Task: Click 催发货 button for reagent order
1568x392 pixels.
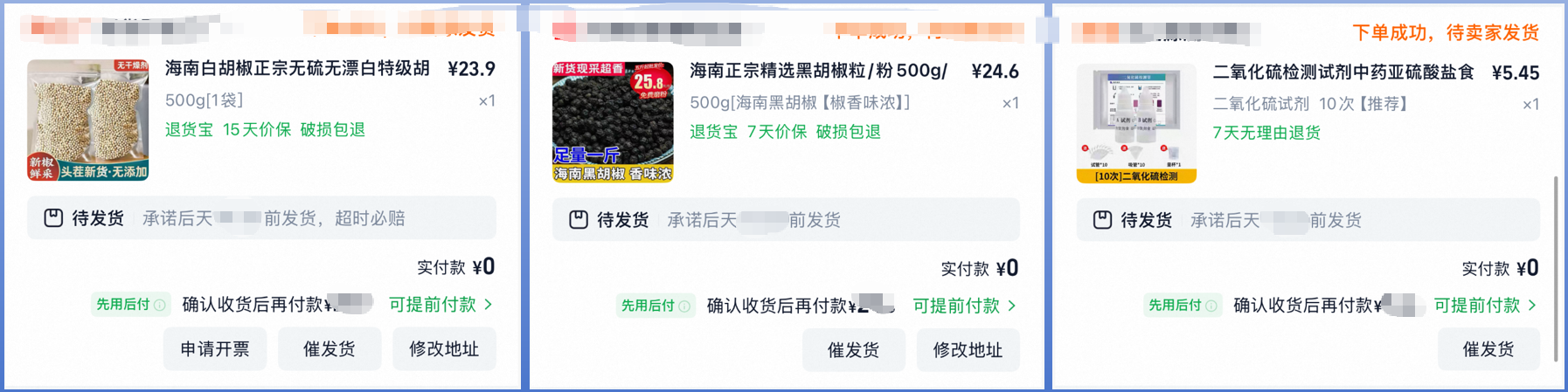Action: coord(1489,349)
